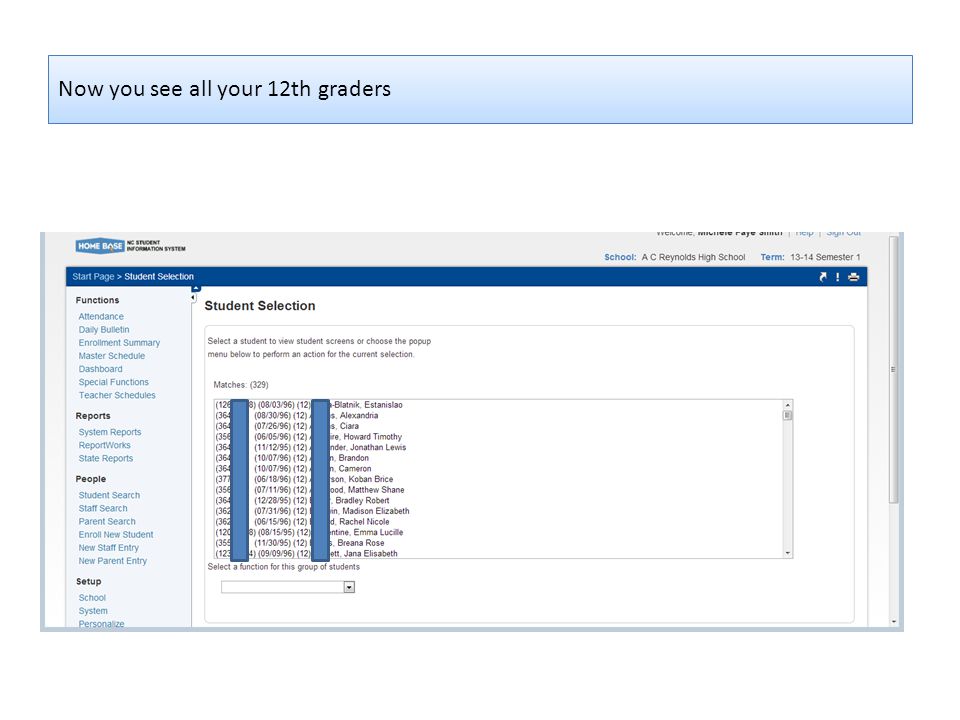Open the Attendance function
The image size is (960, 720).
click(x=101, y=317)
